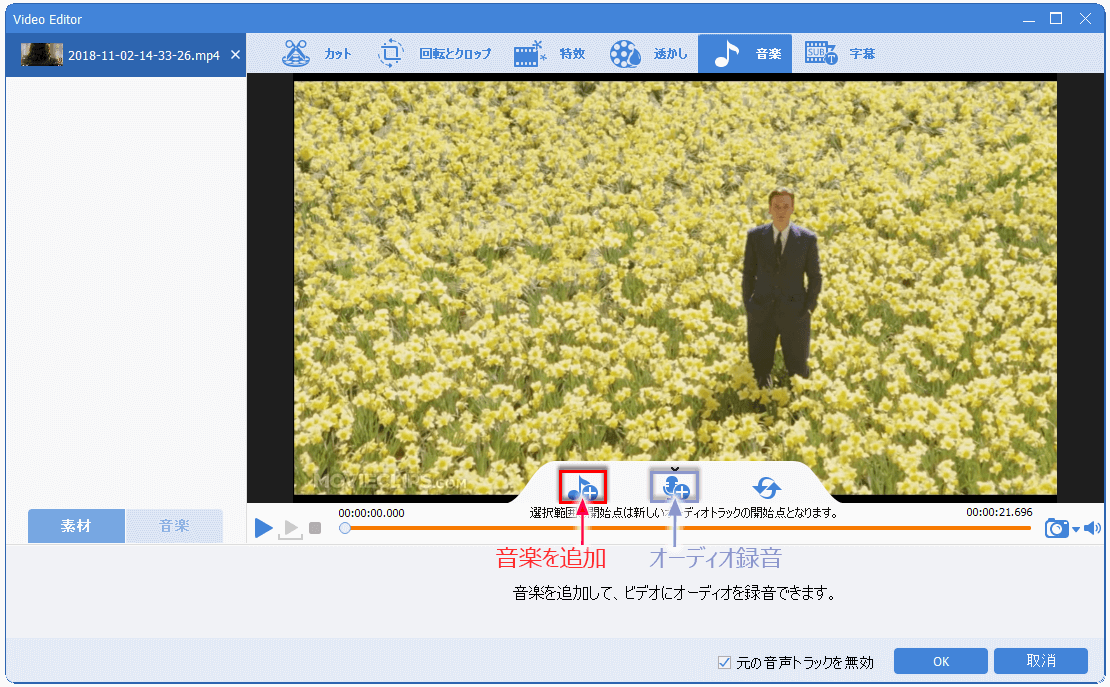Click the refresh audio track icon
1110x687 pixels.
coord(767,487)
